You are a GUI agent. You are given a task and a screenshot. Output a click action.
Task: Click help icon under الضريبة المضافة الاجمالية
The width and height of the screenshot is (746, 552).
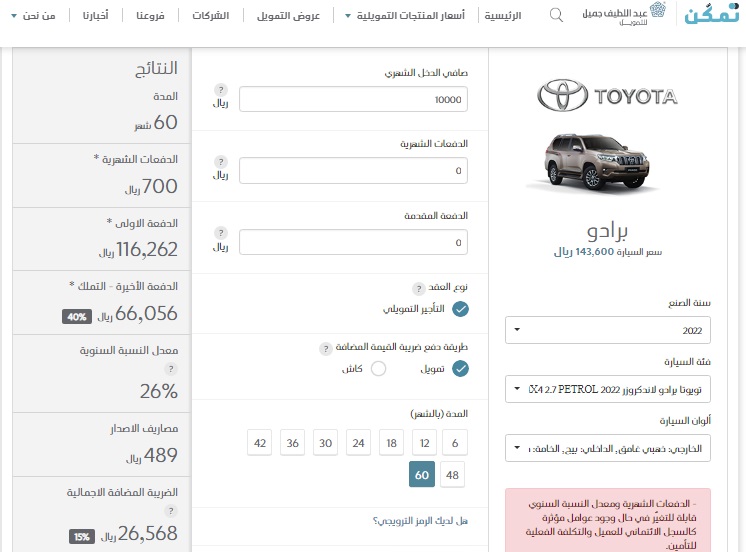click(171, 511)
